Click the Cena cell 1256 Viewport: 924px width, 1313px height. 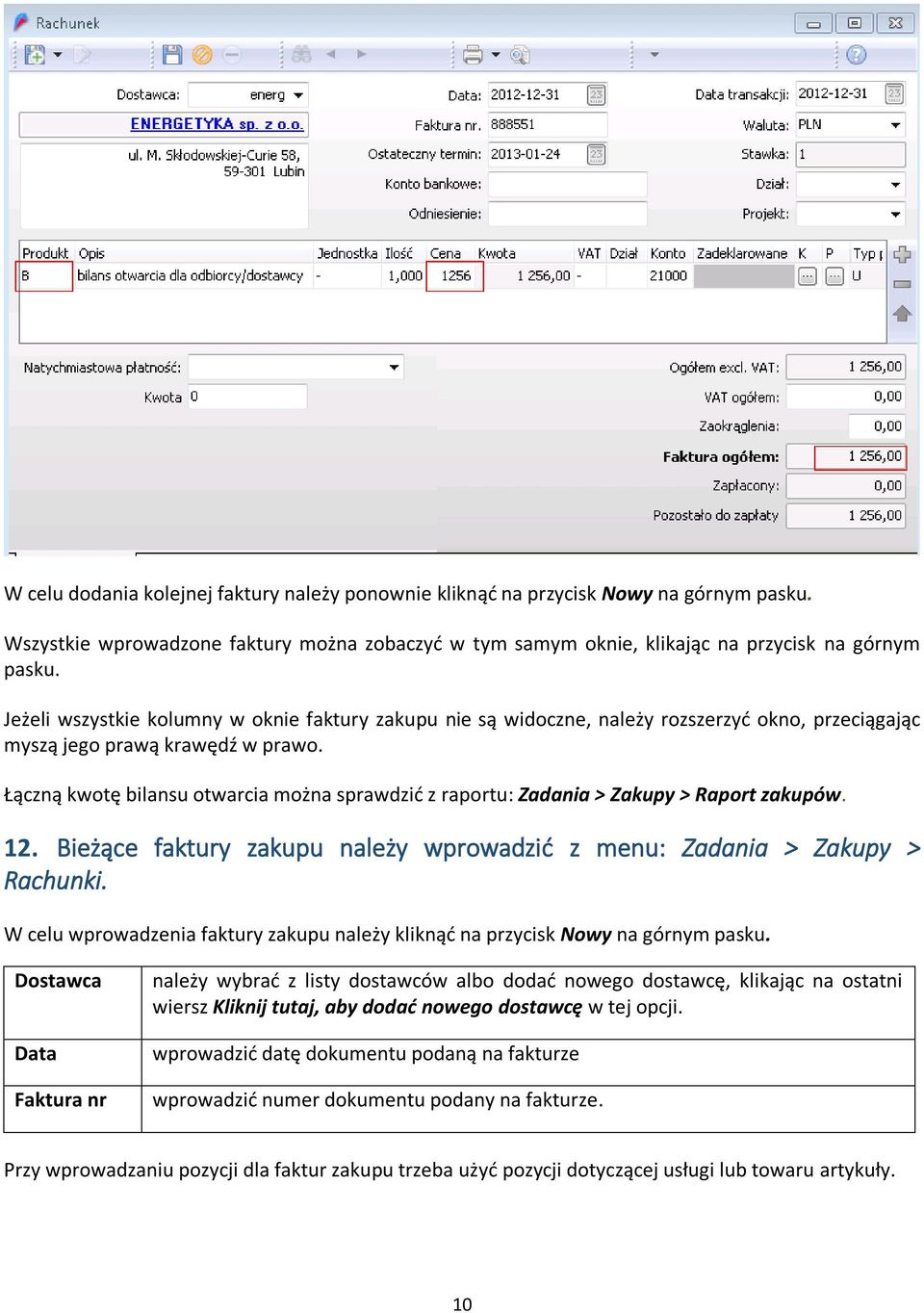(454, 276)
